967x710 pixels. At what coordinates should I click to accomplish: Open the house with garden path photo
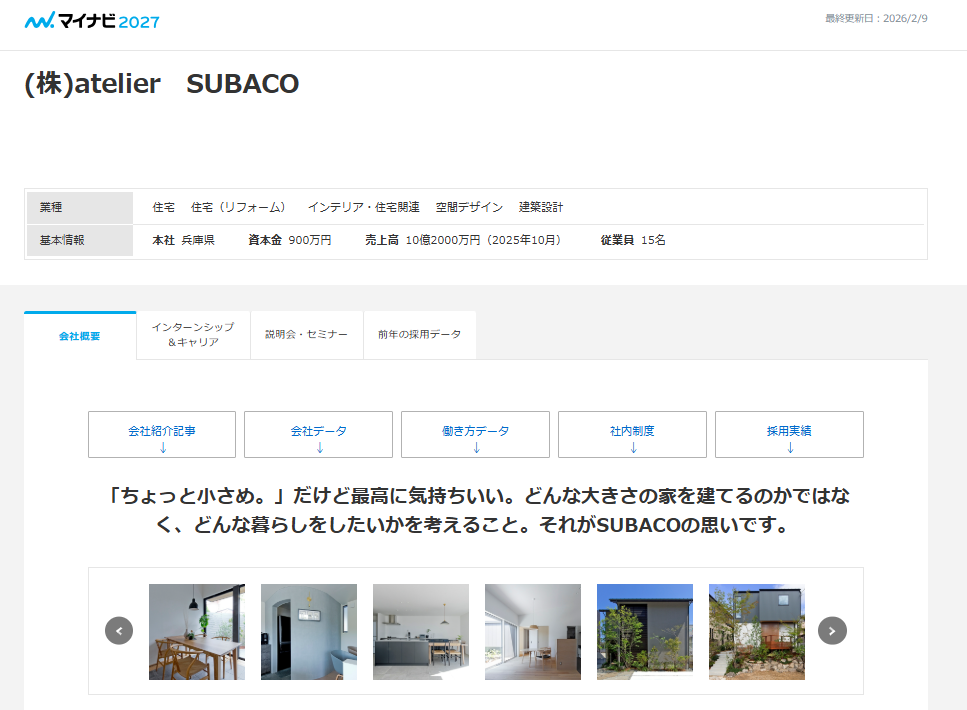click(x=757, y=632)
